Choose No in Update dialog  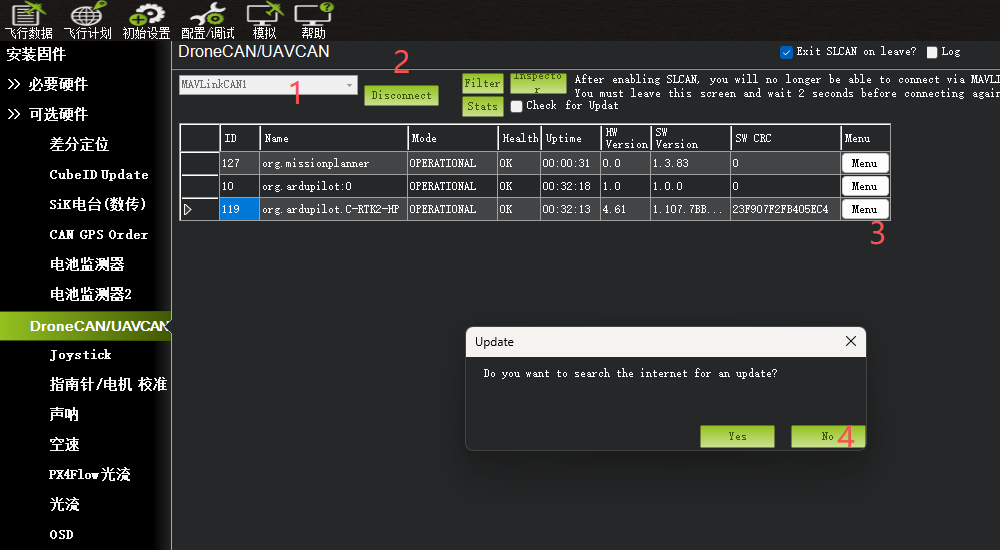click(x=828, y=436)
